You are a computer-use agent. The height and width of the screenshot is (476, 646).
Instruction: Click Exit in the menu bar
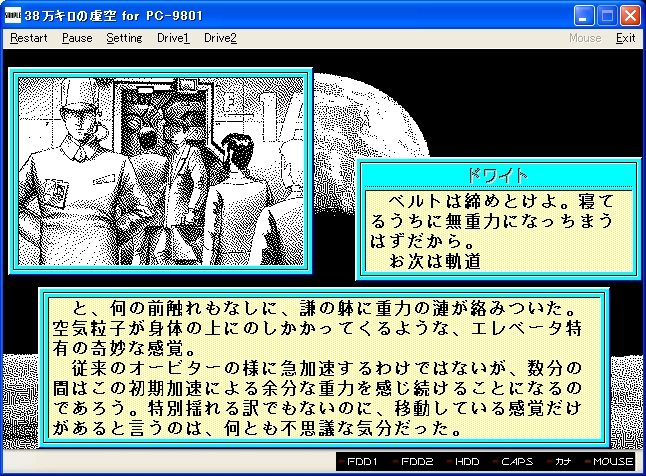[x=625, y=38]
